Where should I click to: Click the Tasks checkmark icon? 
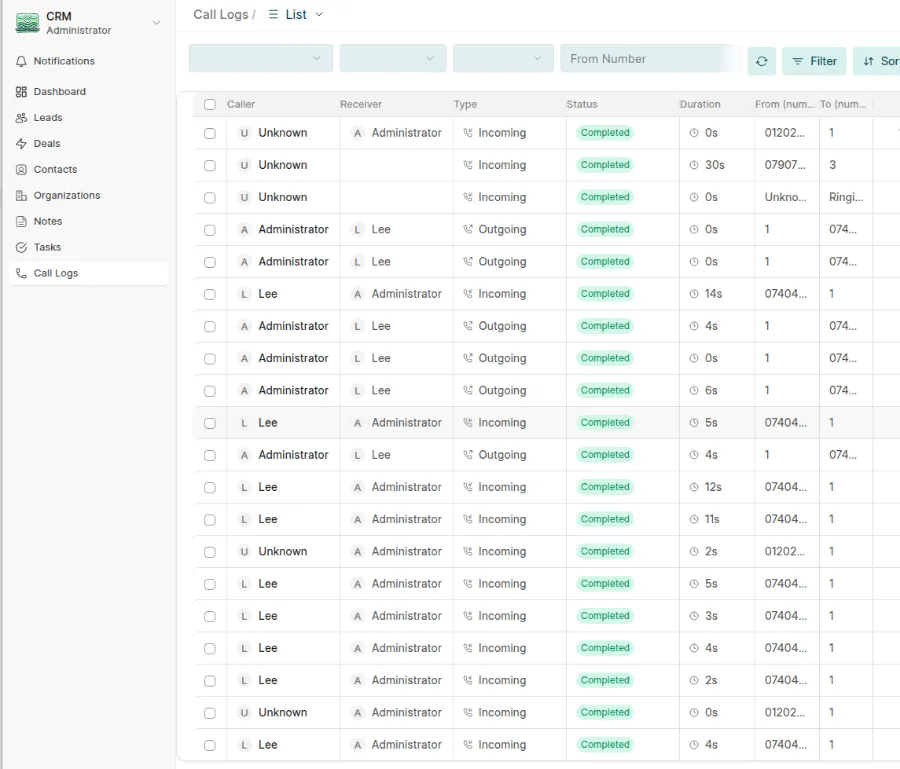pos(21,247)
